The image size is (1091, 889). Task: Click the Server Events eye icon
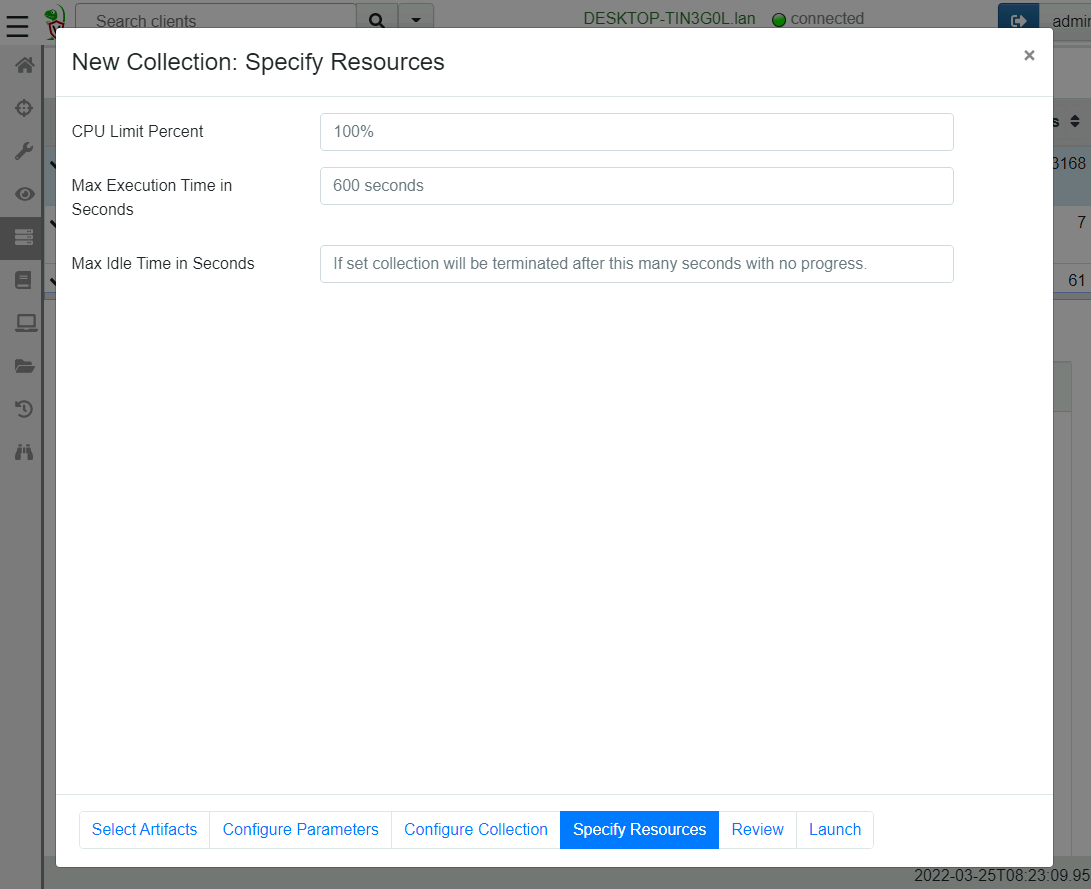(22, 194)
